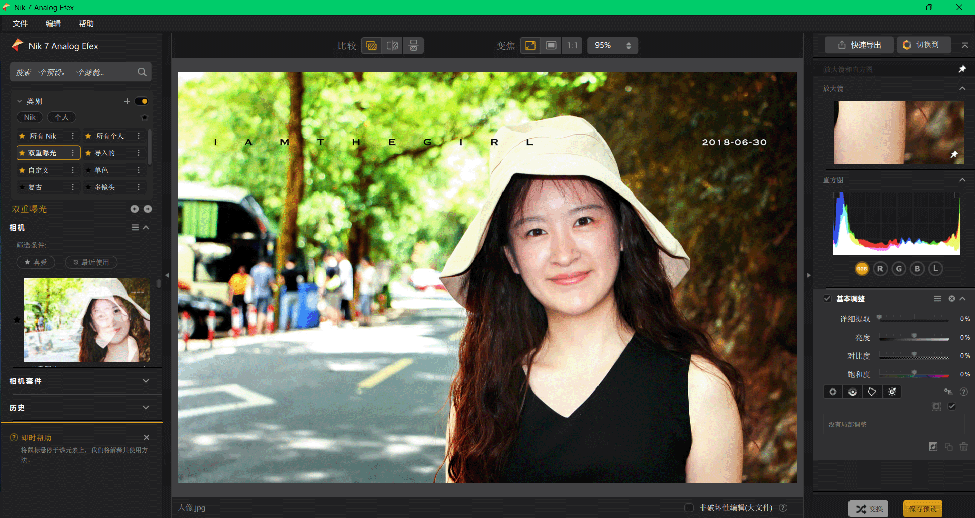Toggle favorite star on 单色 category
This screenshot has width=975, height=518.
(89, 170)
